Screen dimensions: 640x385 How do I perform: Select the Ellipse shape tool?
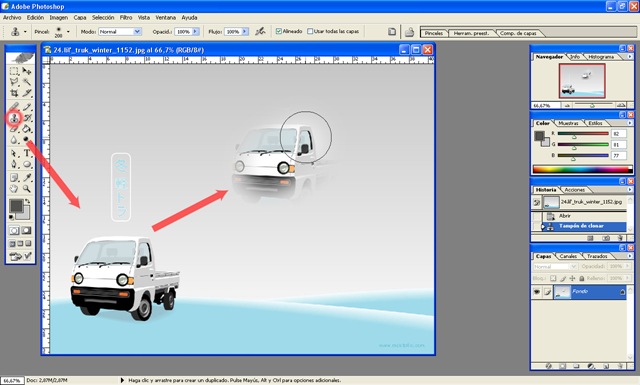tap(27, 165)
